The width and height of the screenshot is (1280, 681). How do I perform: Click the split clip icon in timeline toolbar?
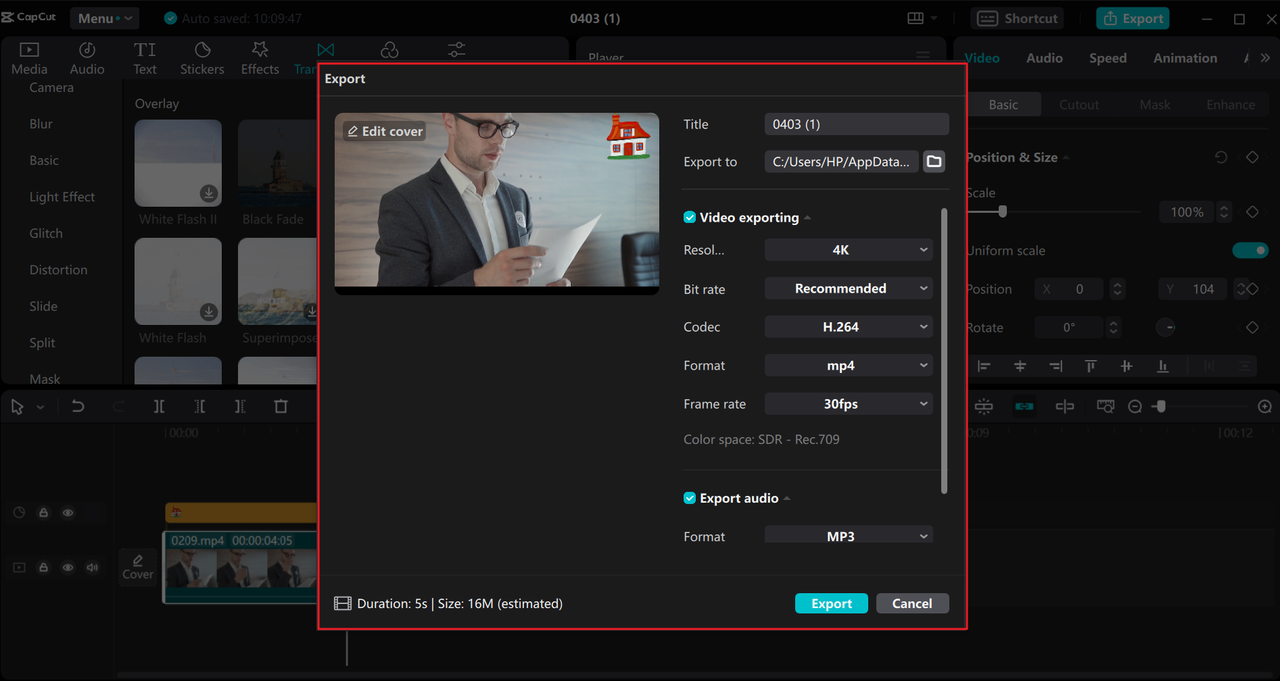pyautogui.click(x=159, y=406)
